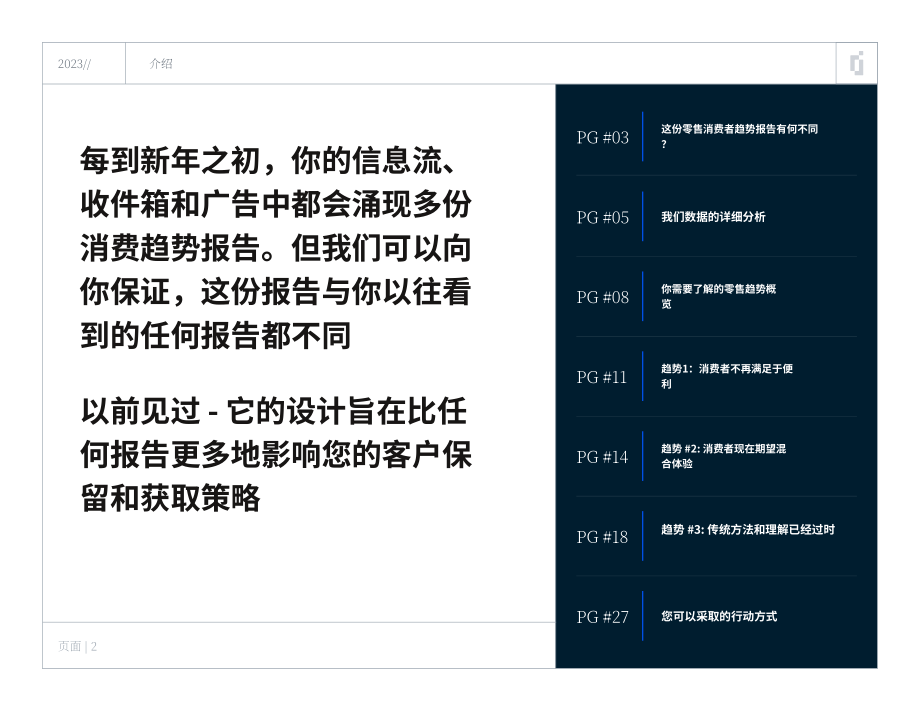Open '这份零售消费者趋势报告有何不同' entry
Image resolution: width=920 pixels, height=711 pixels.
[x=739, y=136]
